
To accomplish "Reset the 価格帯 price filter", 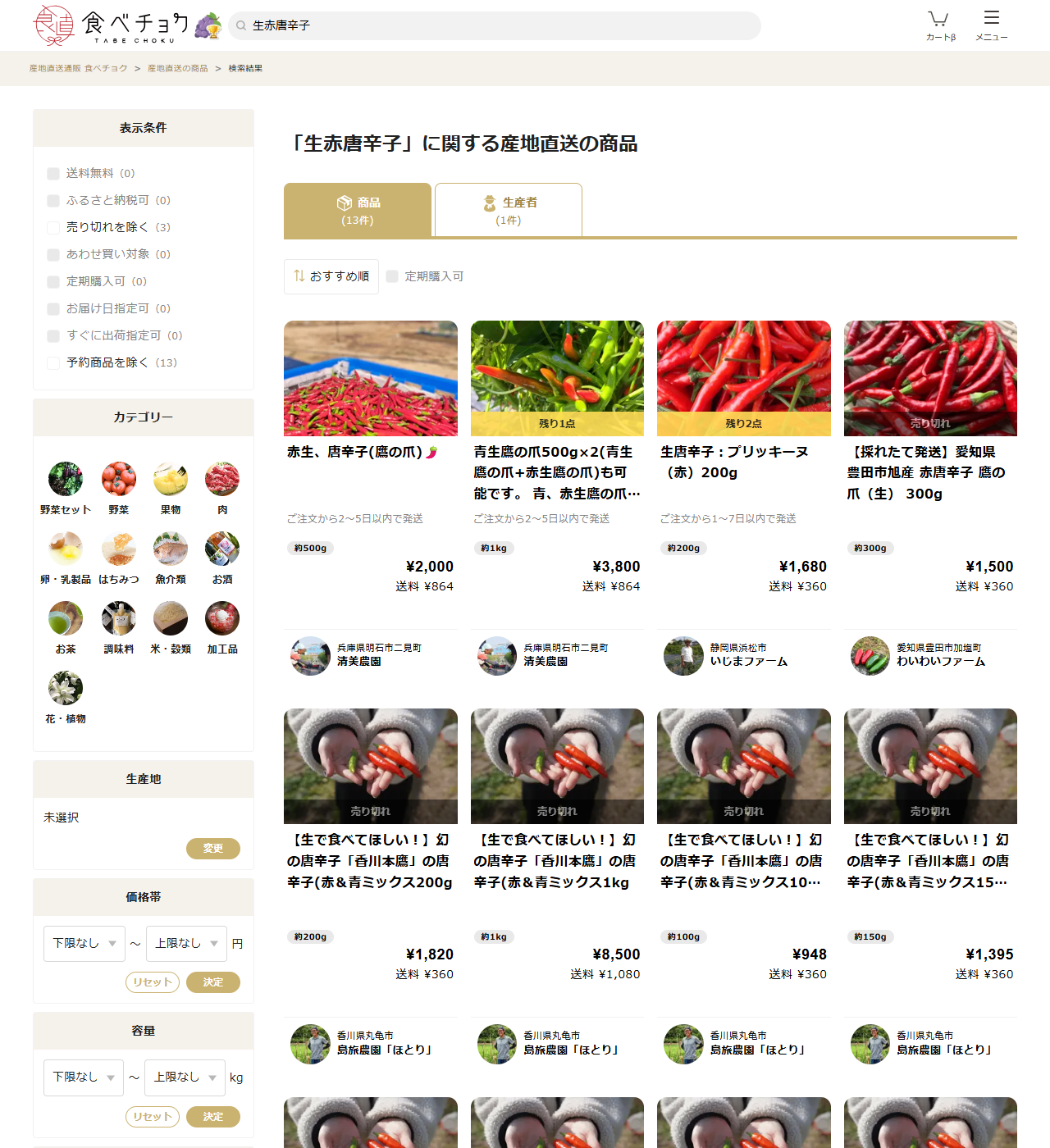I will [153, 982].
